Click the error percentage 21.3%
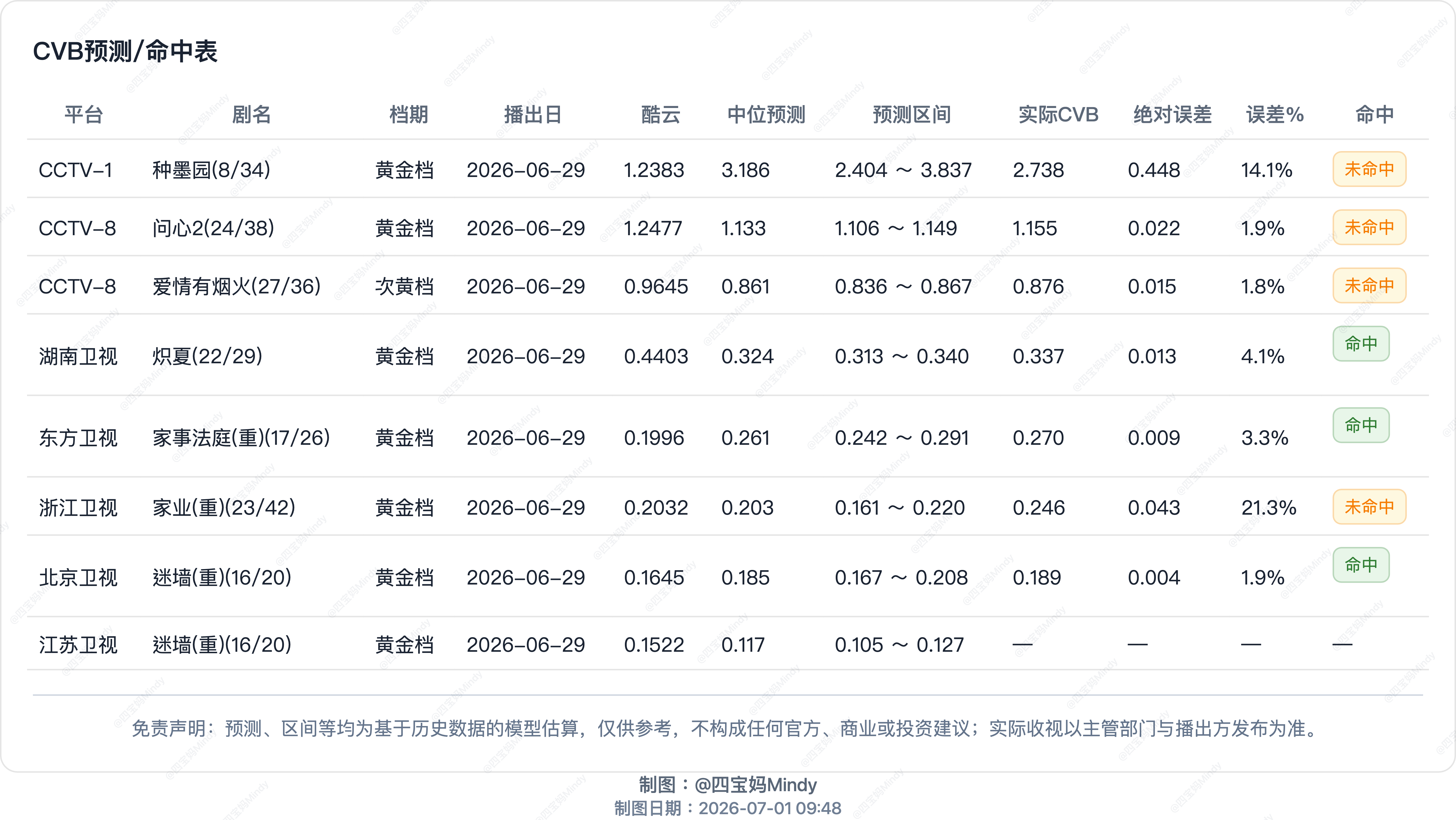Image resolution: width=1456 pixels, height=820 pixels. pyautogui.click(x=1269, y=508)
